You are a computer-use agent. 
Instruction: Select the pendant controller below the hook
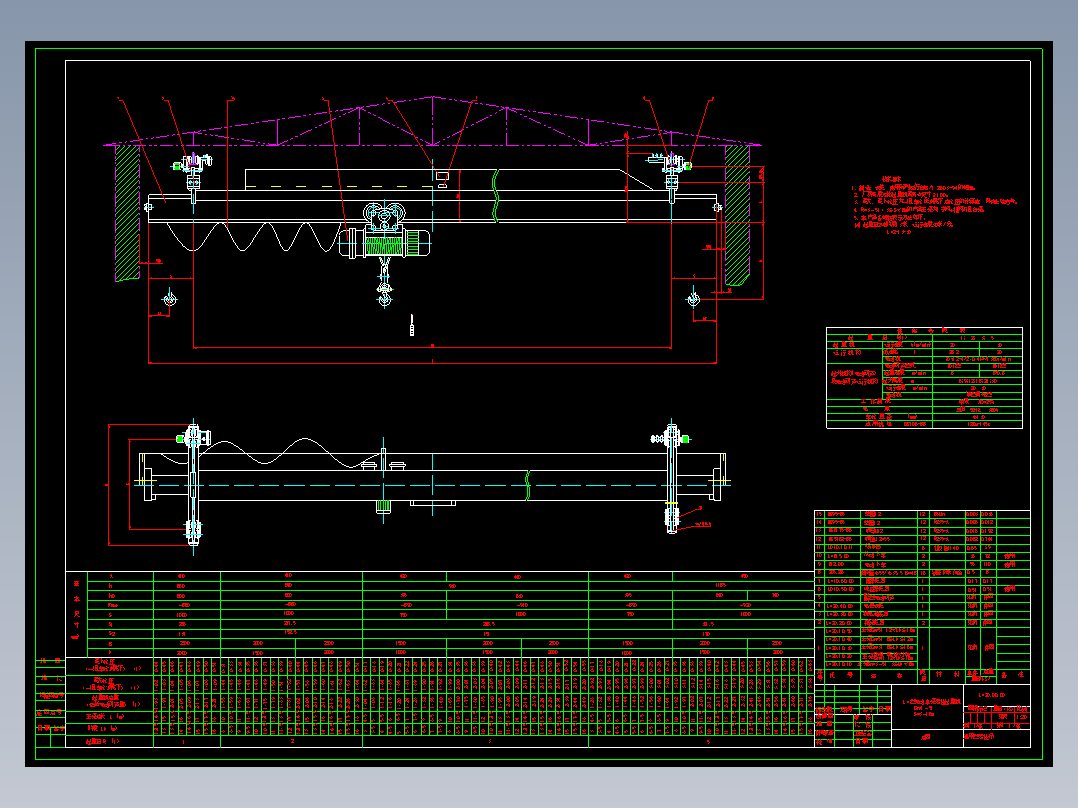coord(412,325)
